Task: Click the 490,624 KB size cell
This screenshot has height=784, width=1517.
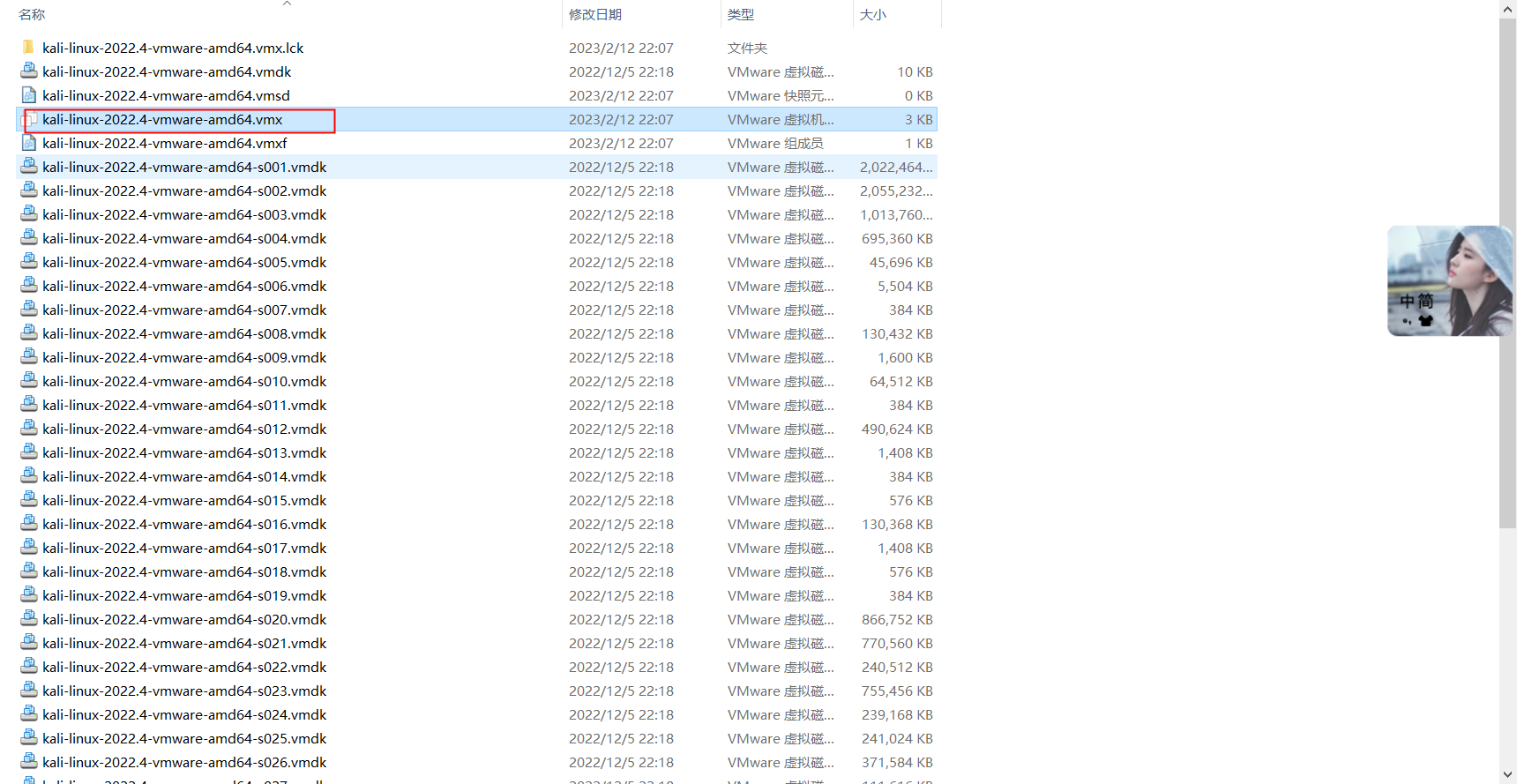Action: click(897, 429)
